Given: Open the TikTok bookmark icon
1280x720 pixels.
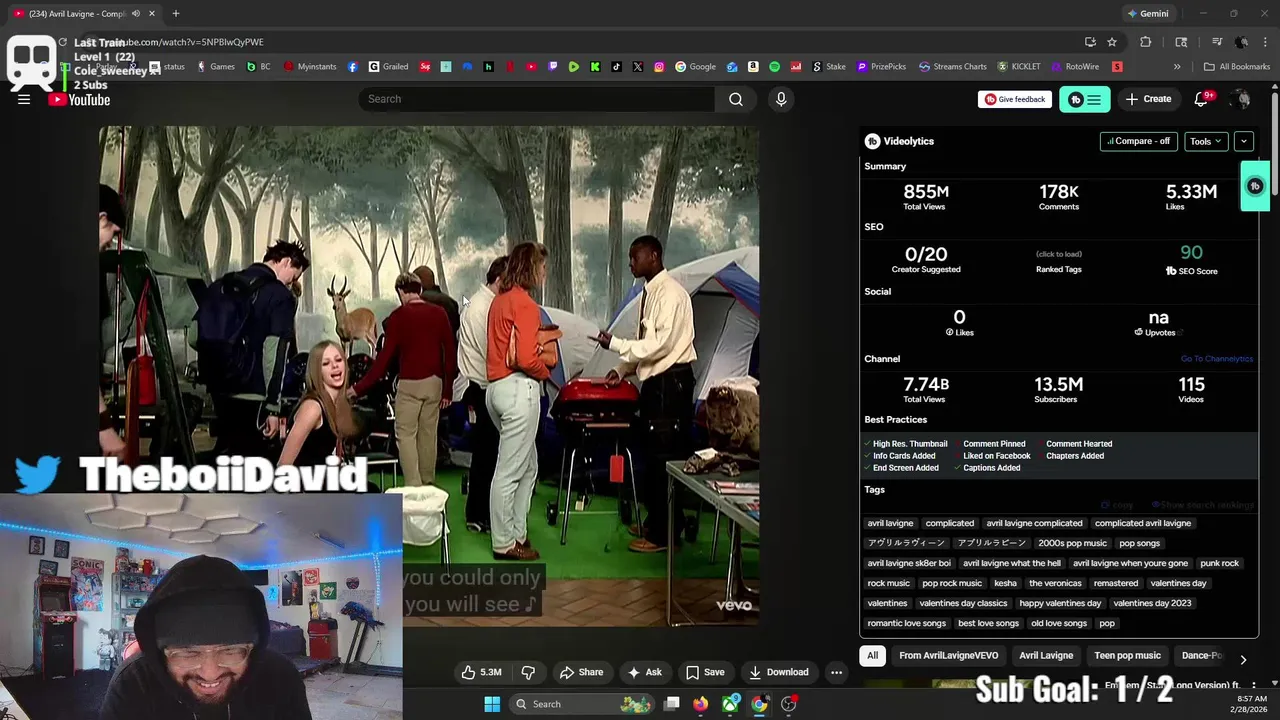Looking at the screenshot, I should tap(616, 67).
